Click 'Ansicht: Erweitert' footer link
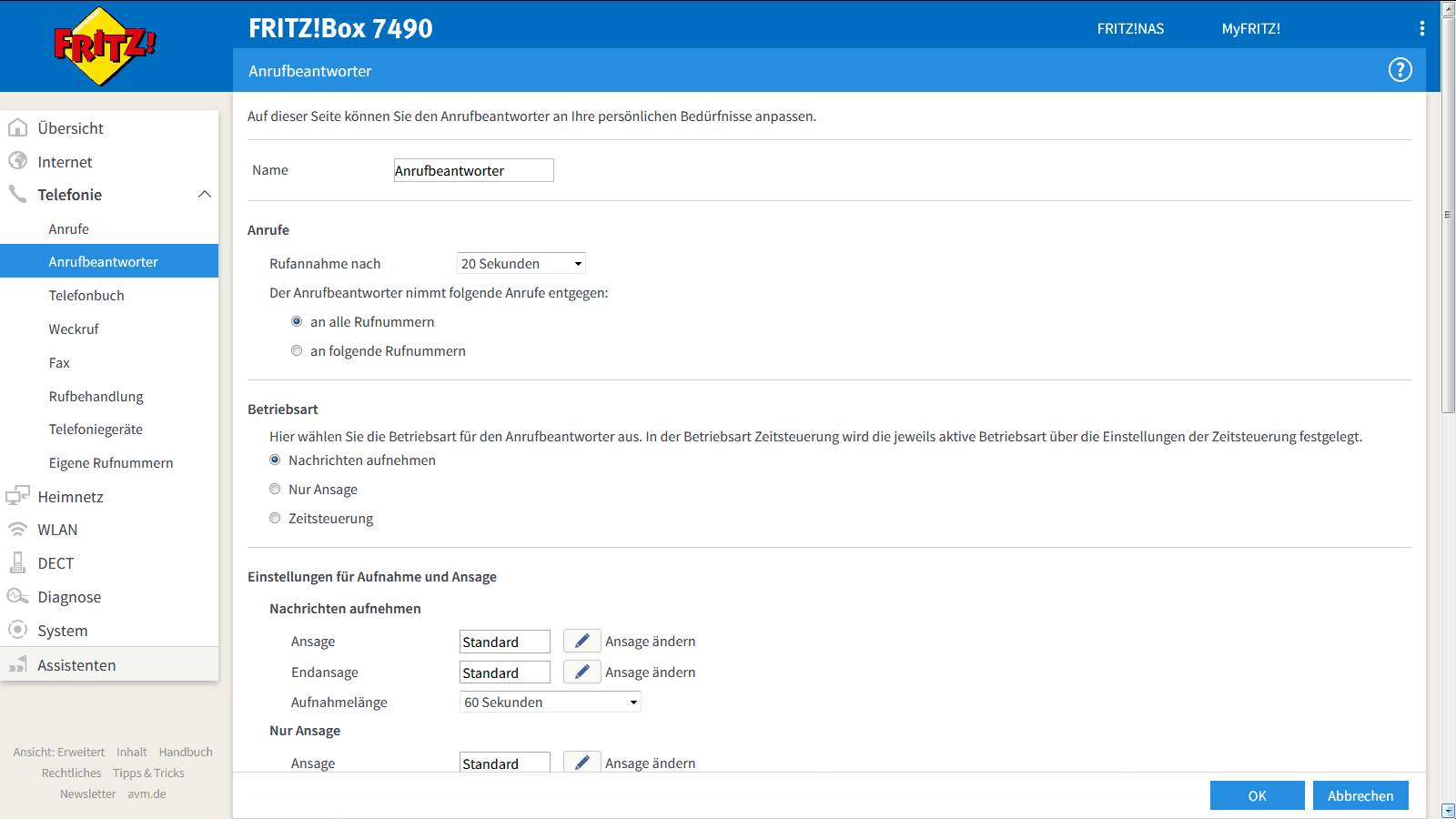This screenshot has height=819, width=1456. click(x=59, y=752)
